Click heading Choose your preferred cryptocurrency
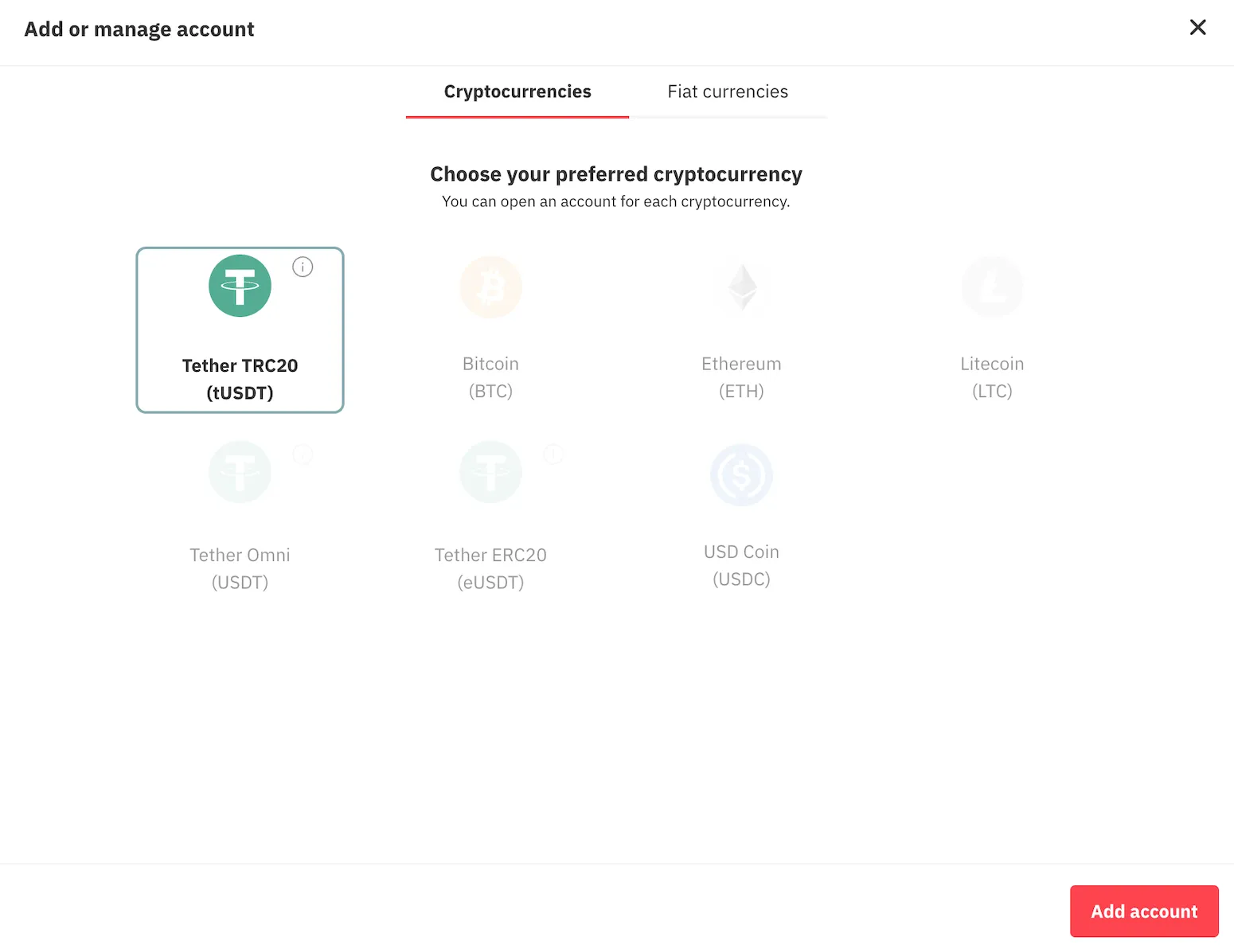 coord(616,174)
